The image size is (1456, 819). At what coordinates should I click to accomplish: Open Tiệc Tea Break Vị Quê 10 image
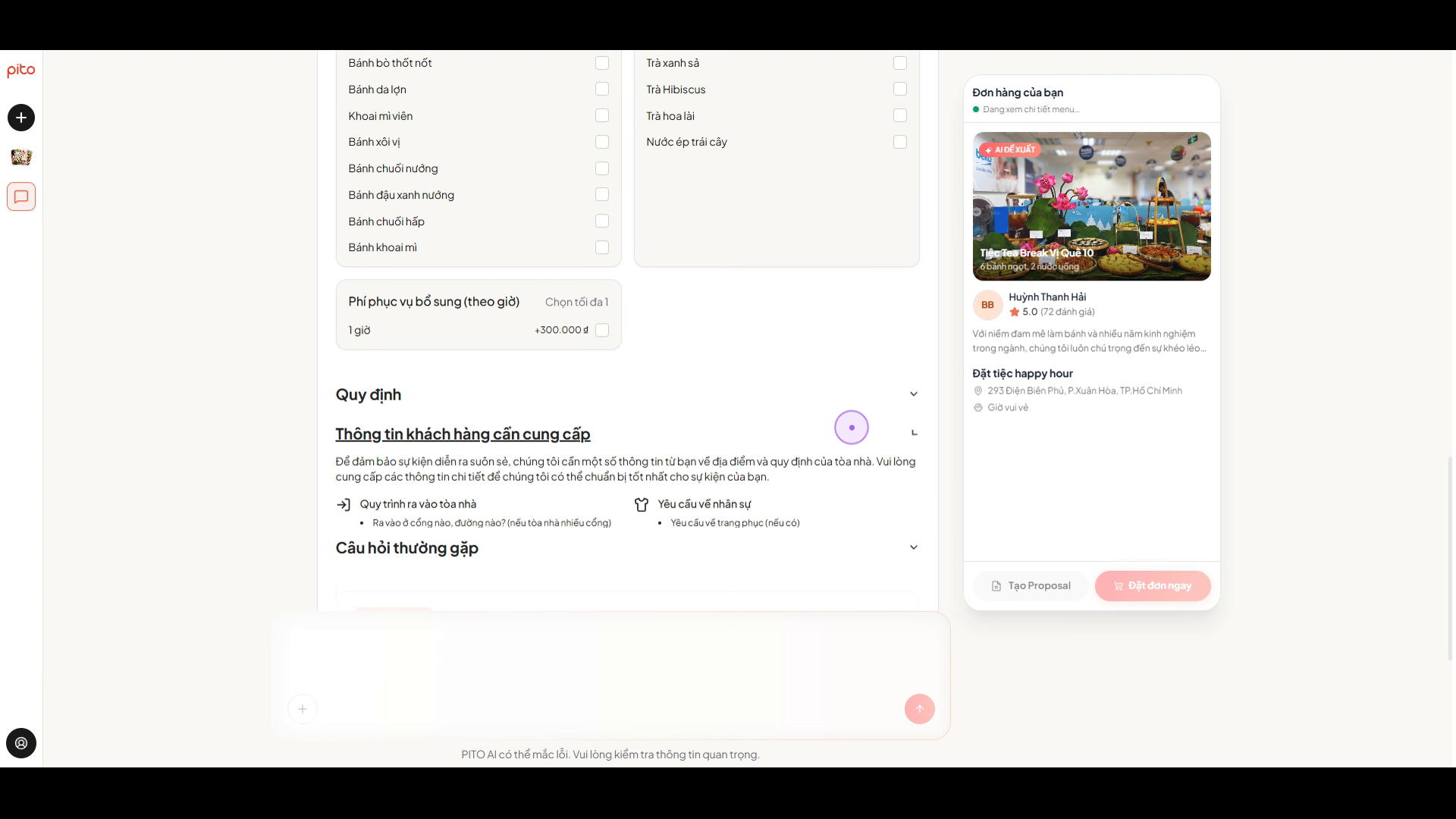(x=1092, y=206)
